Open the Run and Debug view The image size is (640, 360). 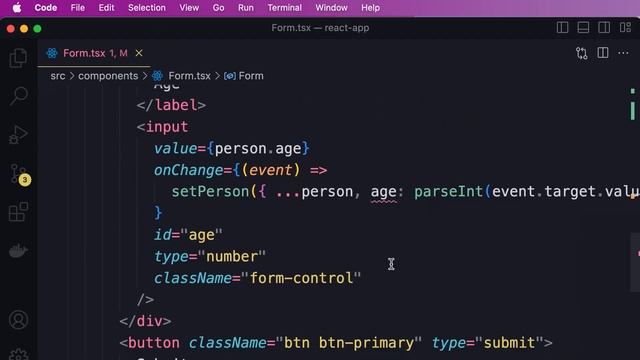(18, 134)
